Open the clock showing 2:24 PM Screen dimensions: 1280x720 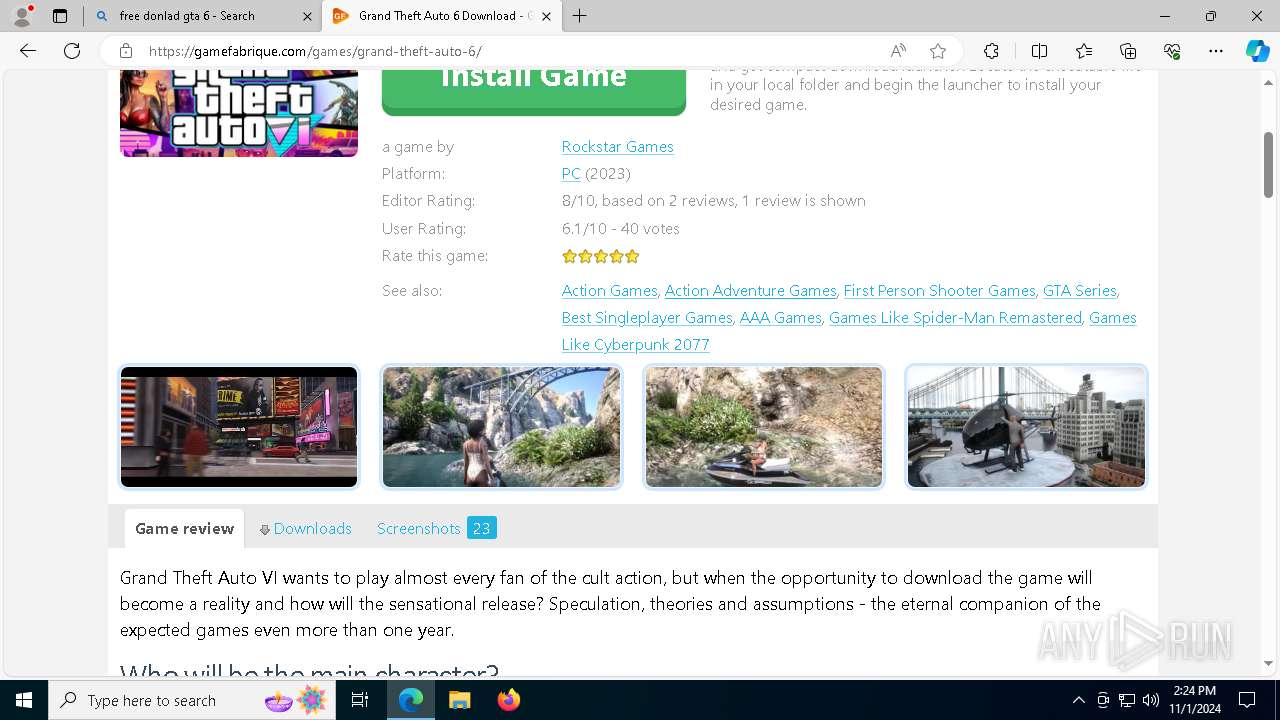1194,700
